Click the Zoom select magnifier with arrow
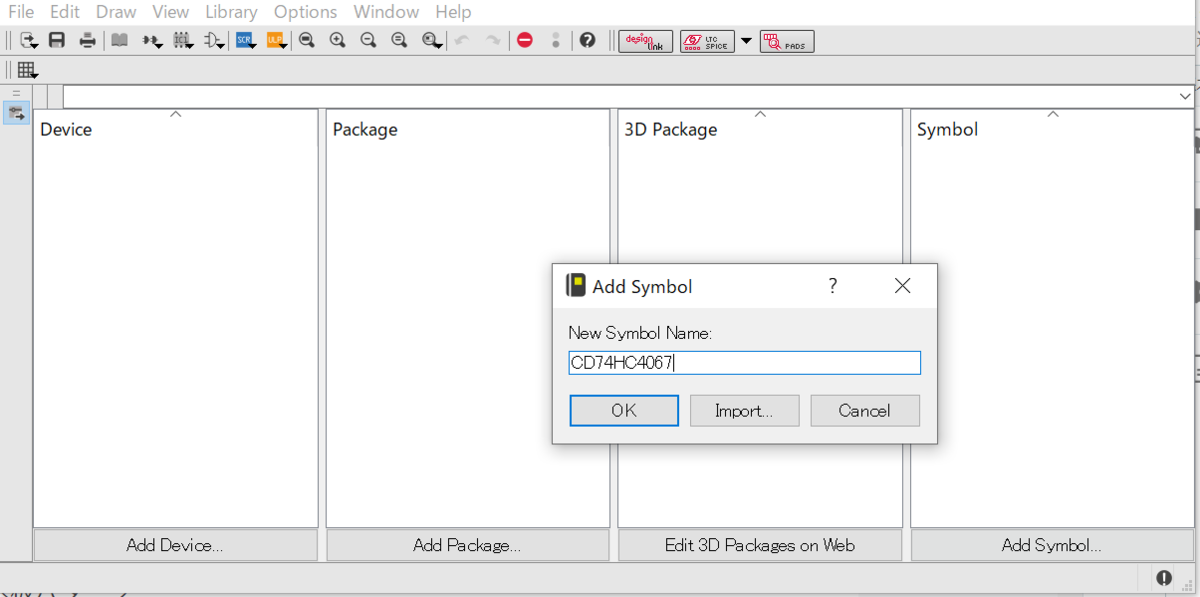Viewport: 1200px width, 597px height. 431,41
